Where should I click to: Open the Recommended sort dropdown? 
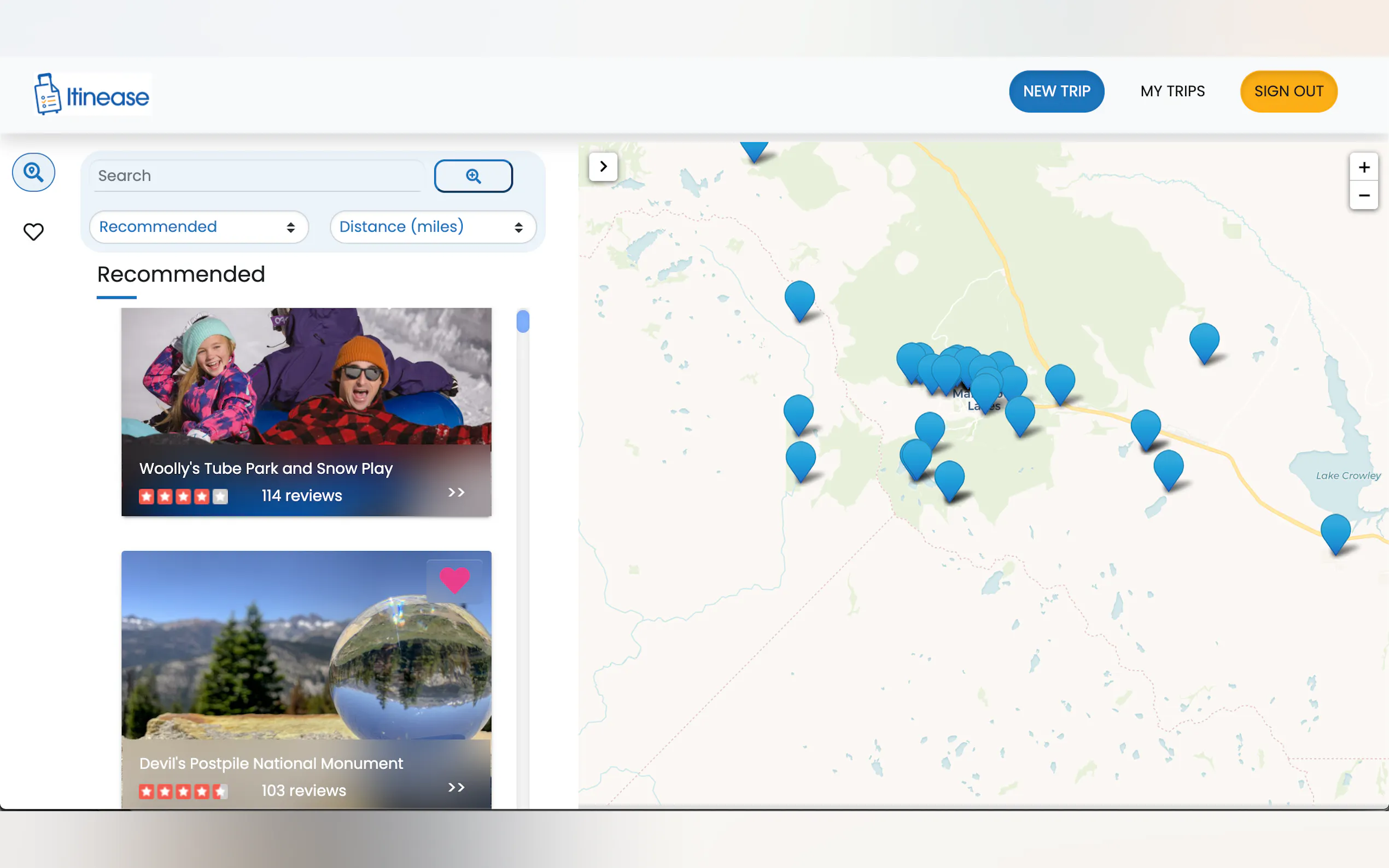(x=198, y=227)
